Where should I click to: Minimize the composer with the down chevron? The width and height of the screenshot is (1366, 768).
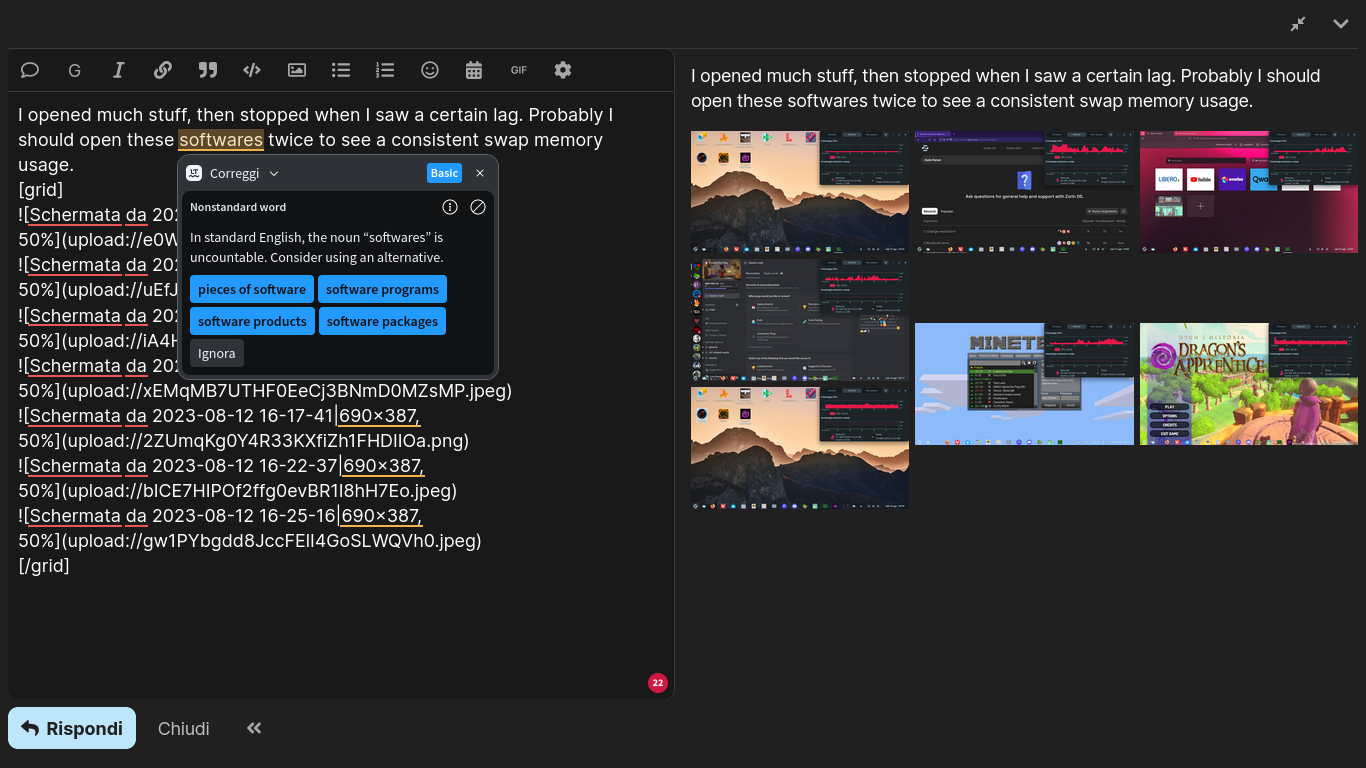coord(1341,24)
